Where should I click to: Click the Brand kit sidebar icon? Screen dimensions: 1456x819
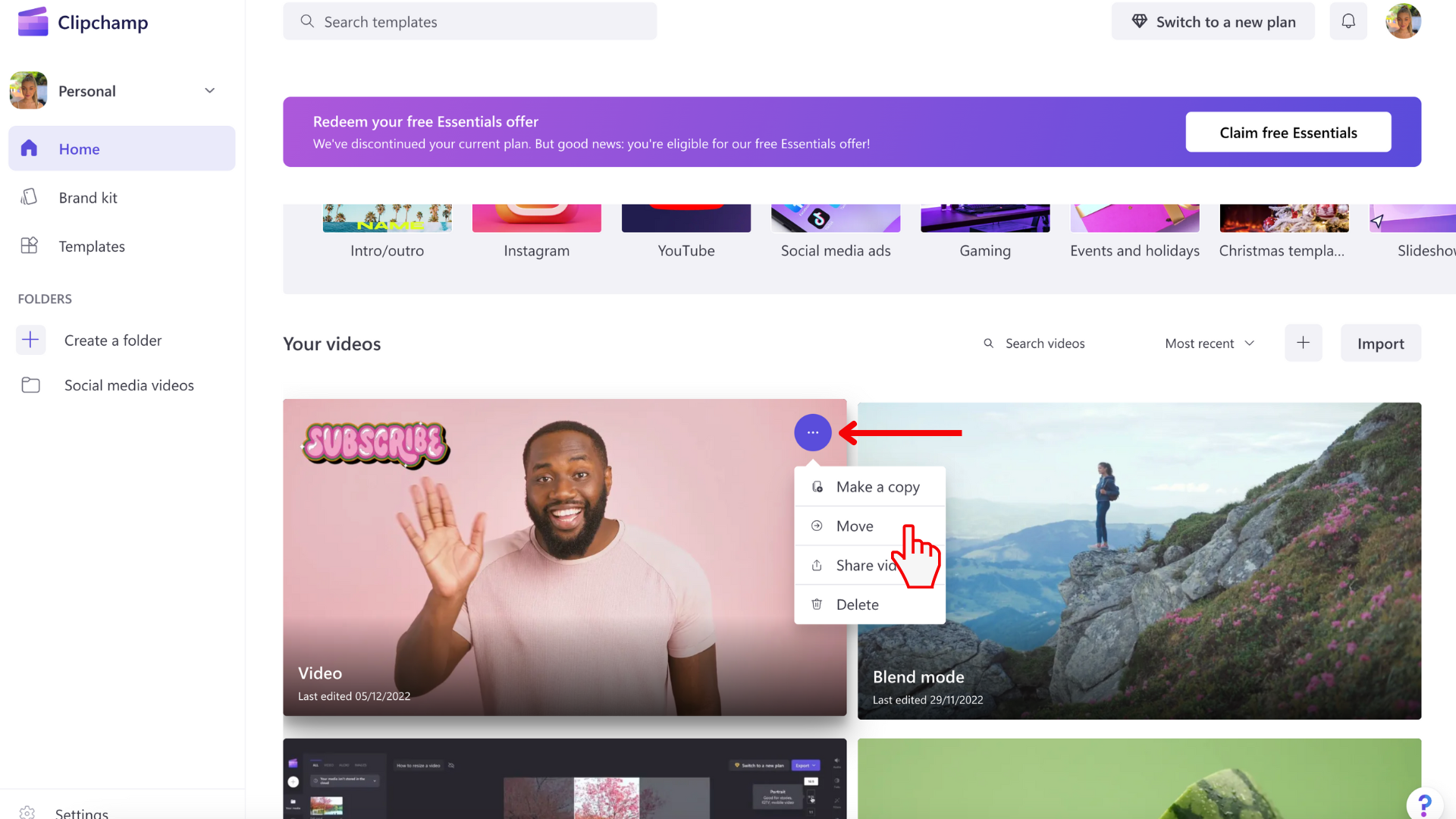point(28,197)
